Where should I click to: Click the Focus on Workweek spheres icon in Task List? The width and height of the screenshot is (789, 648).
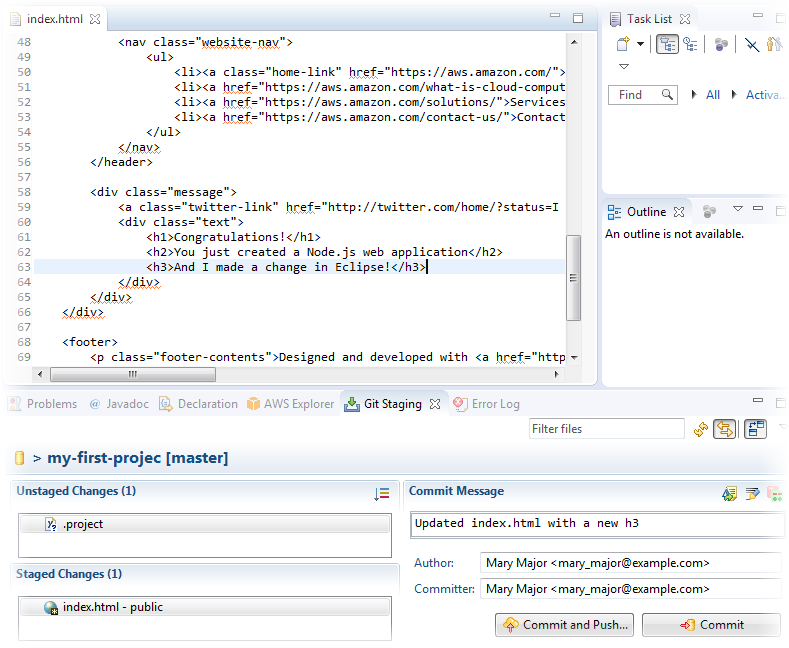click(721, 44)
